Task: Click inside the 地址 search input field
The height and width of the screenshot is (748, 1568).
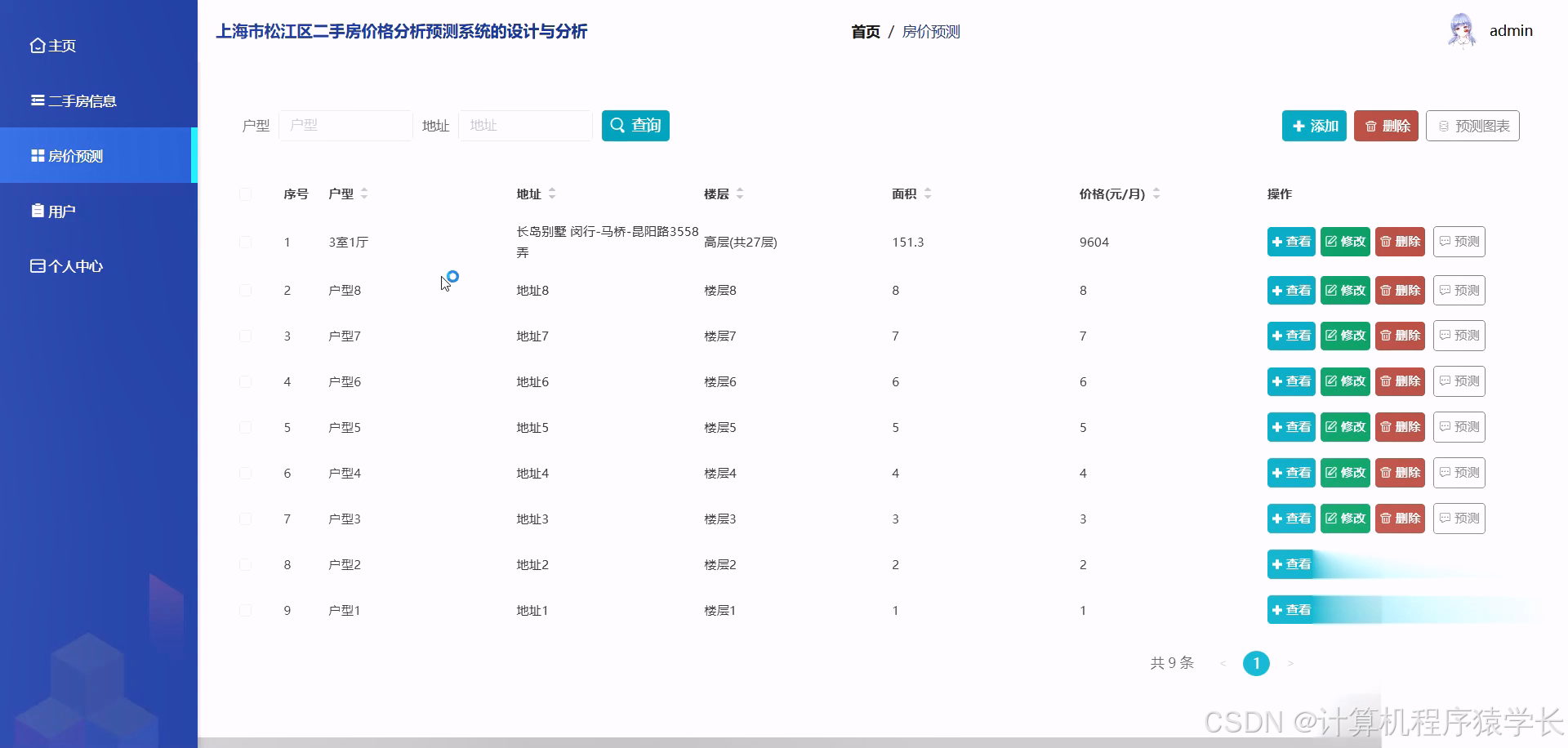Action: point(525,125)
